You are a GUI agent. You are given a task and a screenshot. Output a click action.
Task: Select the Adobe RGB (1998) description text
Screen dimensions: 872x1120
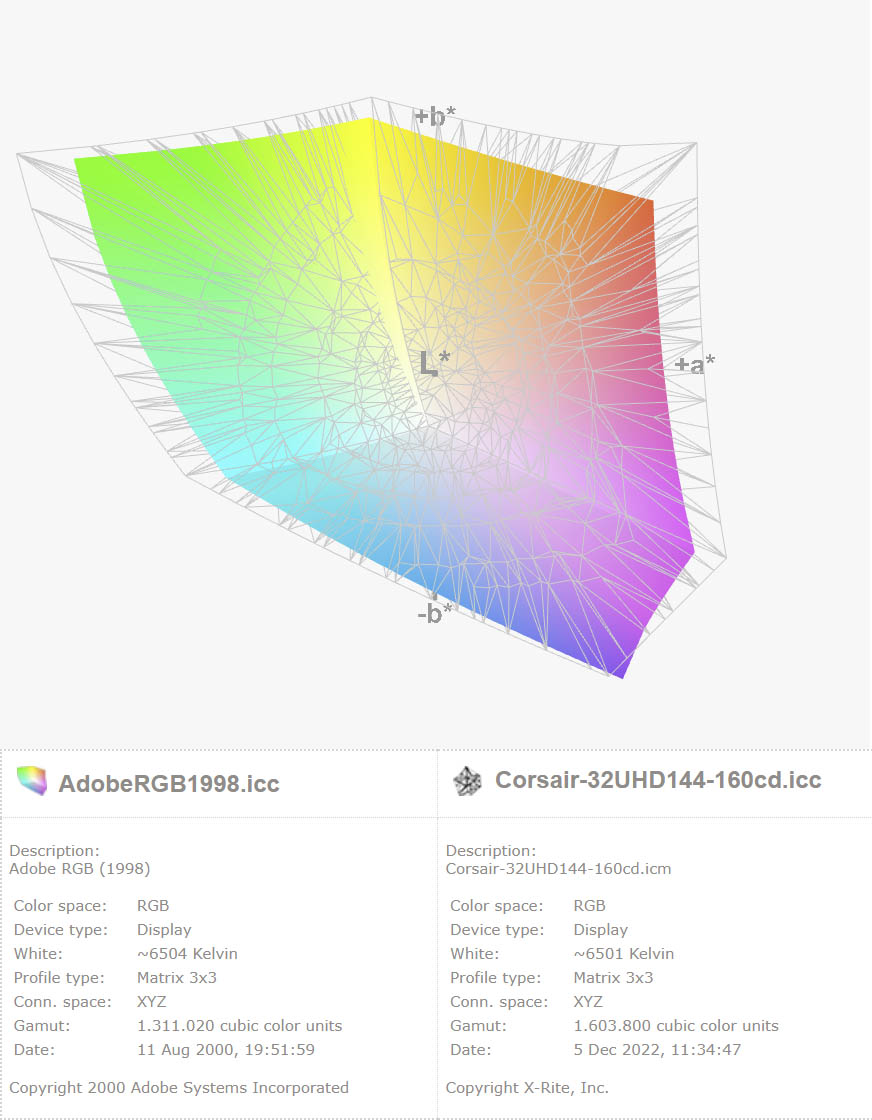(80, 868)
